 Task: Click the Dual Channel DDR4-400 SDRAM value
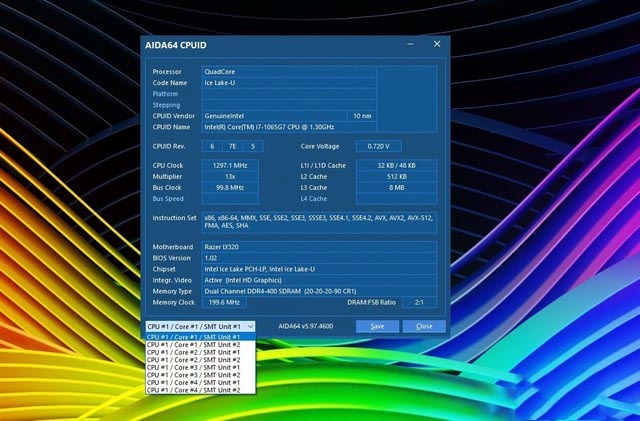point(319,291)
